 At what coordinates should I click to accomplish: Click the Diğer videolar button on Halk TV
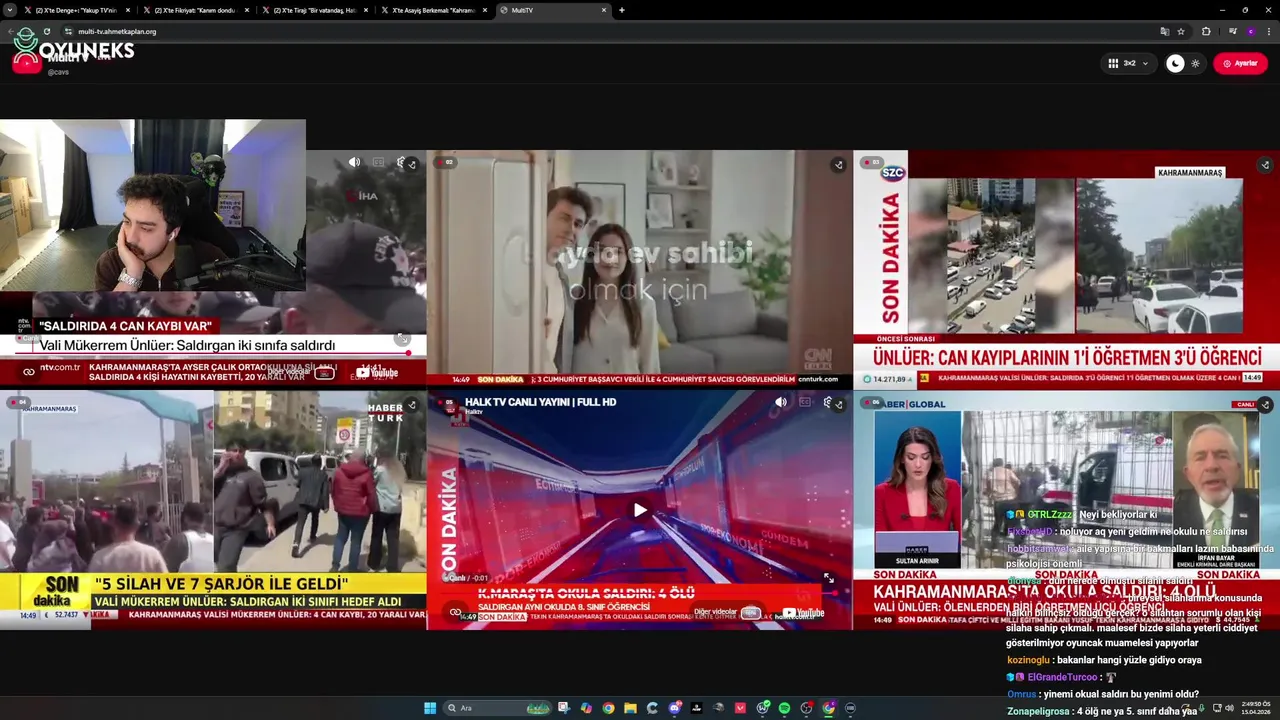[x=727, y=612]
